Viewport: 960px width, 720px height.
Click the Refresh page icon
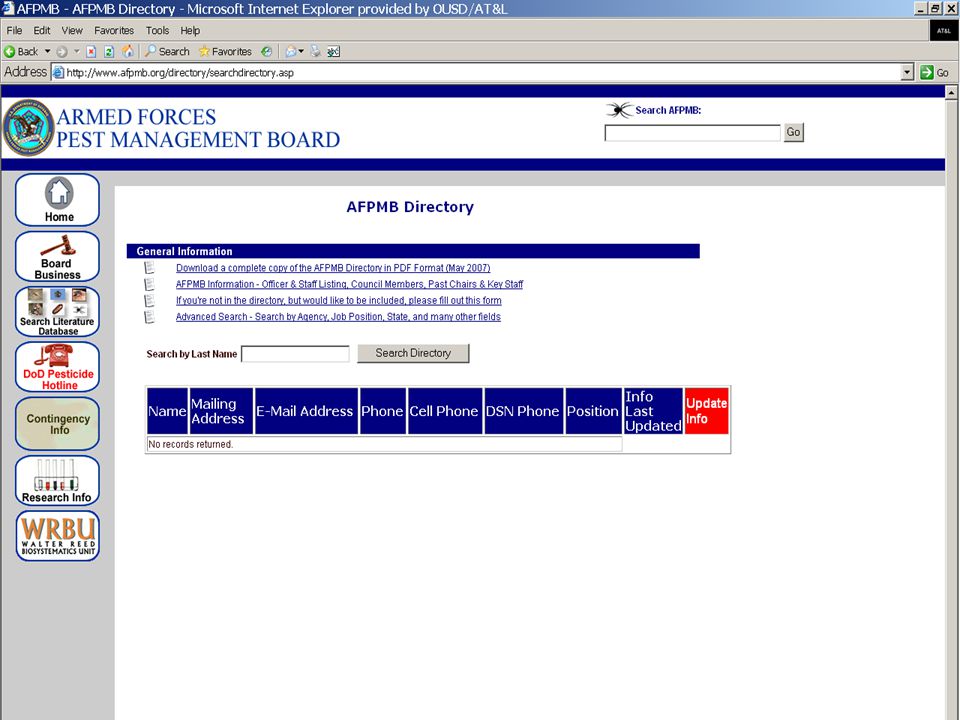(x=109, y=51)
